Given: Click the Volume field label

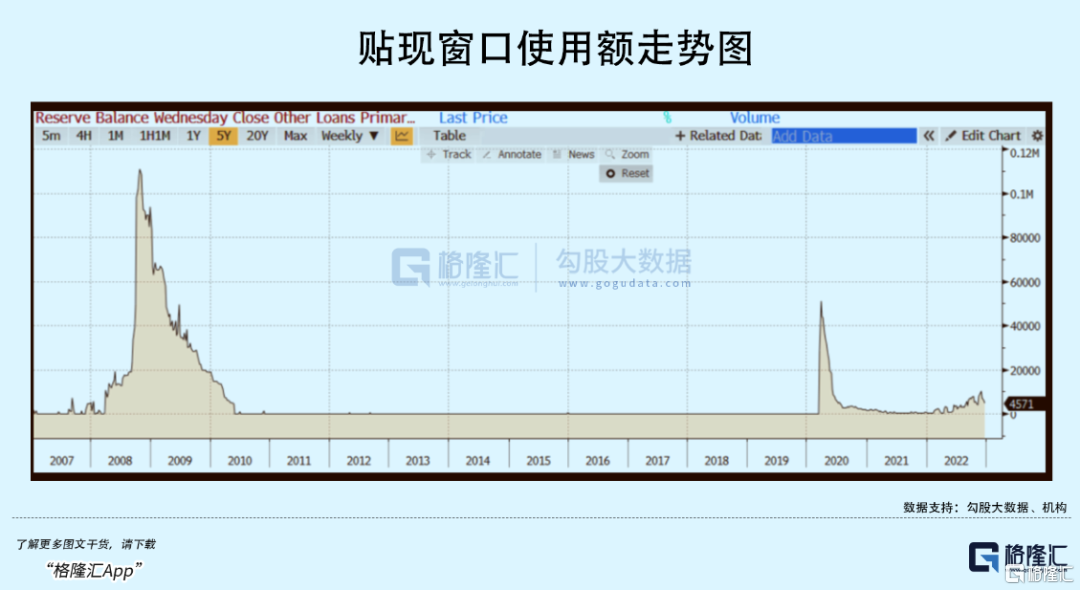Looking at the screenshot, I should [754, 118].
